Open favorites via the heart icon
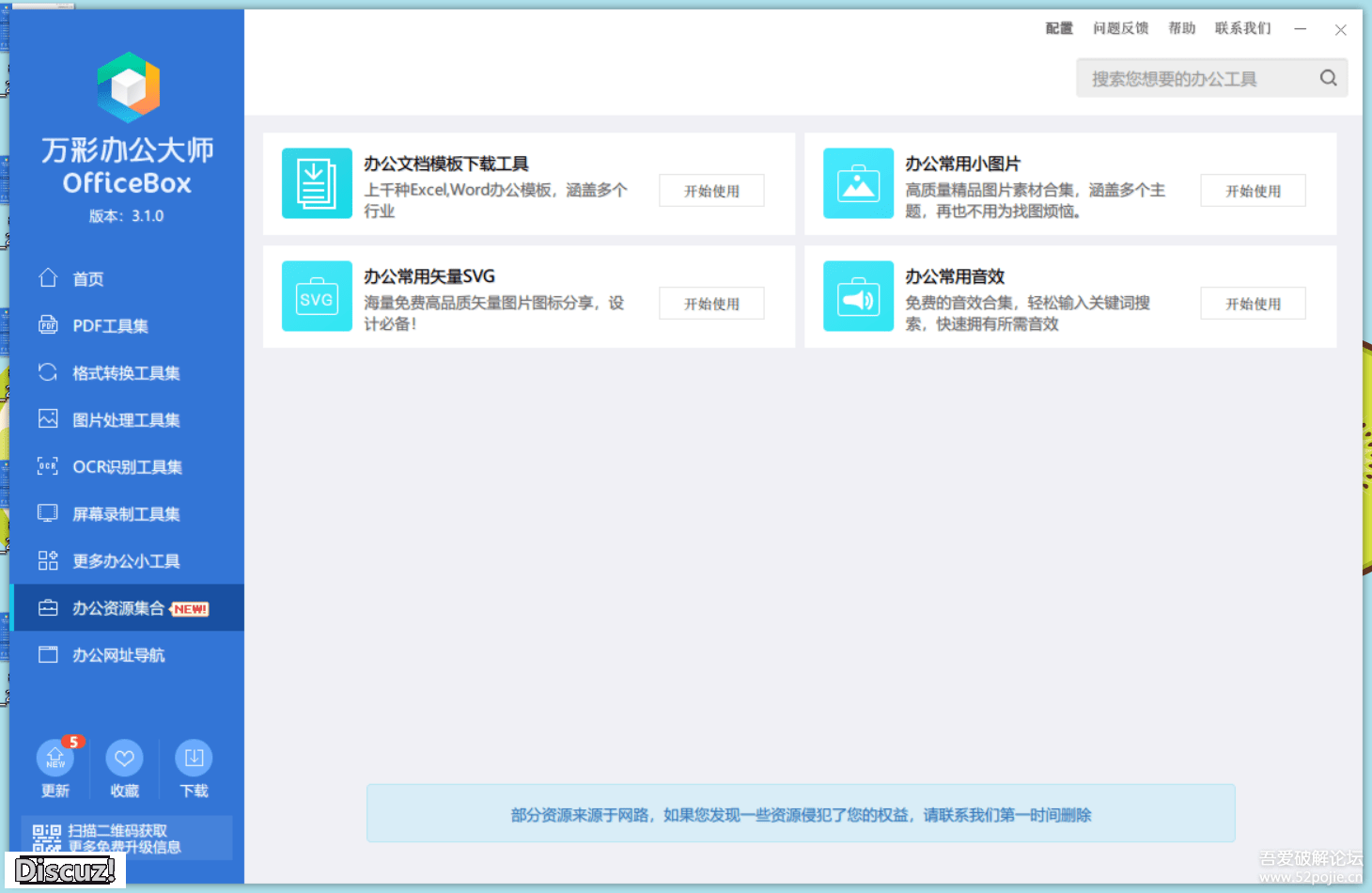 124,759
